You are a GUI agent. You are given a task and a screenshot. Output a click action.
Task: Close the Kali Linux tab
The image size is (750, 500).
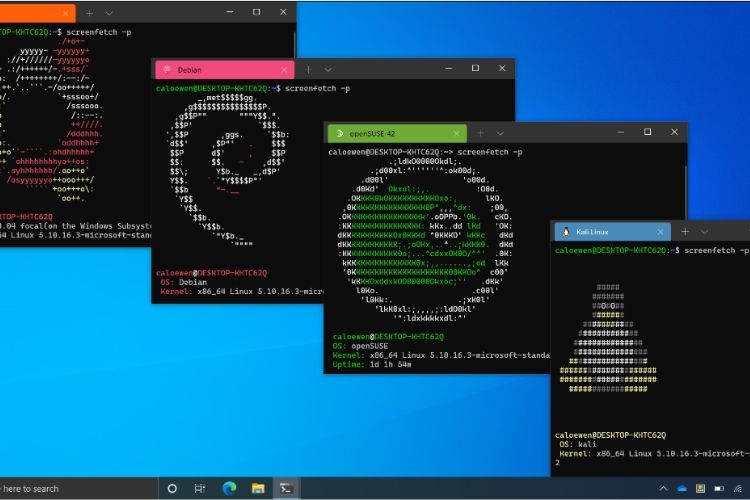pyautogui.click(x=660, y=232)
